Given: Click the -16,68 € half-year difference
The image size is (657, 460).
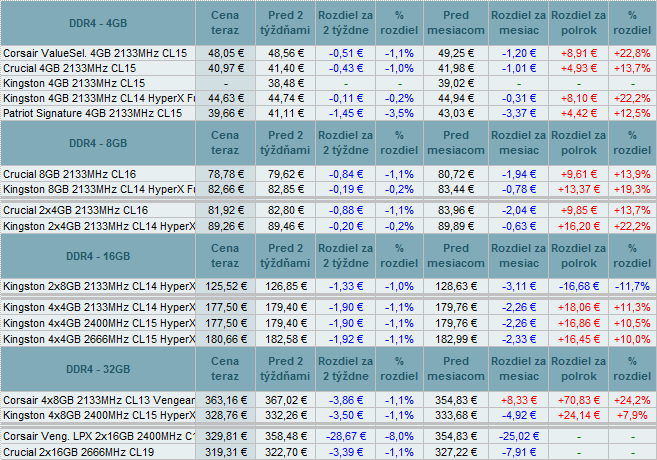Looking at the screenshot, I should (579, 287).
